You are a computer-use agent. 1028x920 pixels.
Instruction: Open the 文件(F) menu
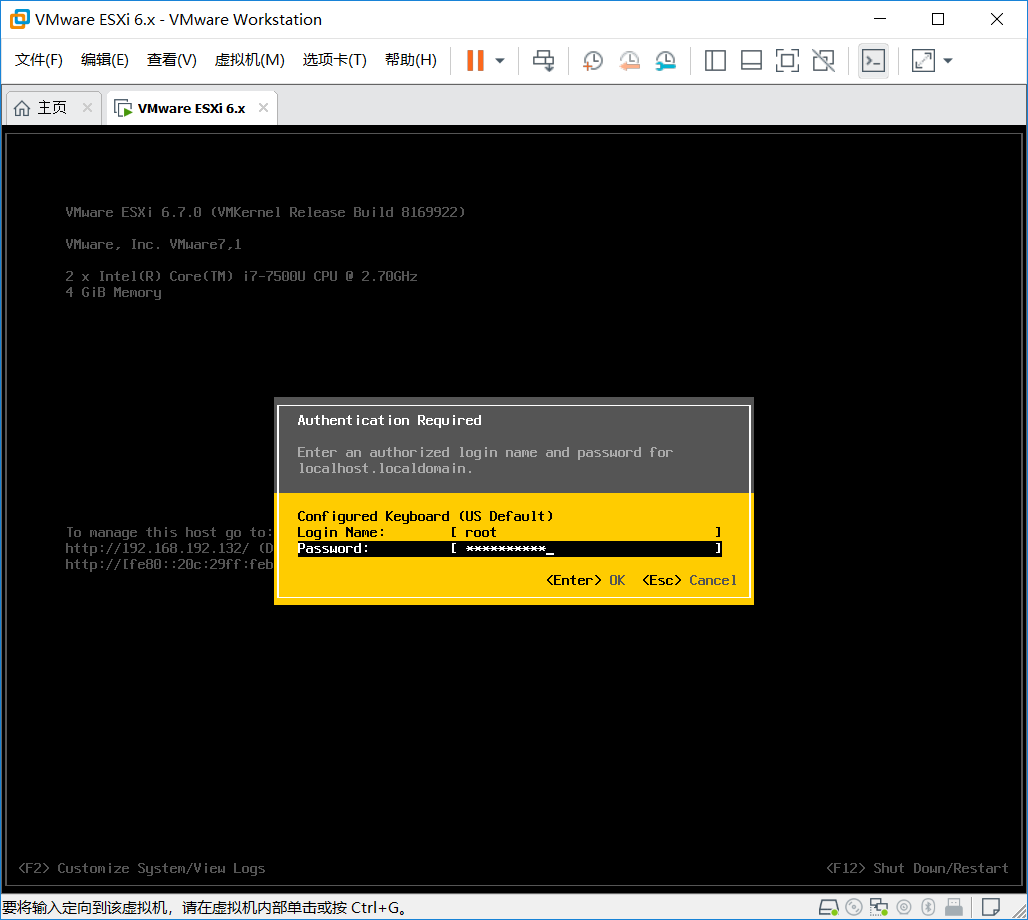[x=39, y=60]
